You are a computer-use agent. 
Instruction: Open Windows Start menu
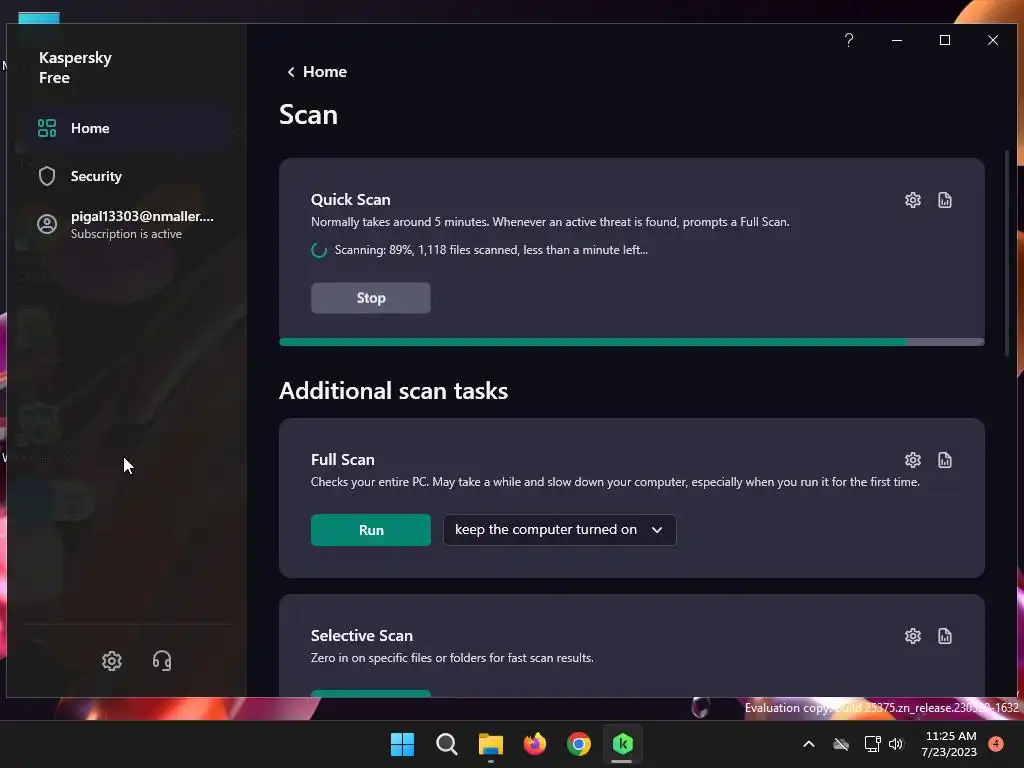click(402, 744)
